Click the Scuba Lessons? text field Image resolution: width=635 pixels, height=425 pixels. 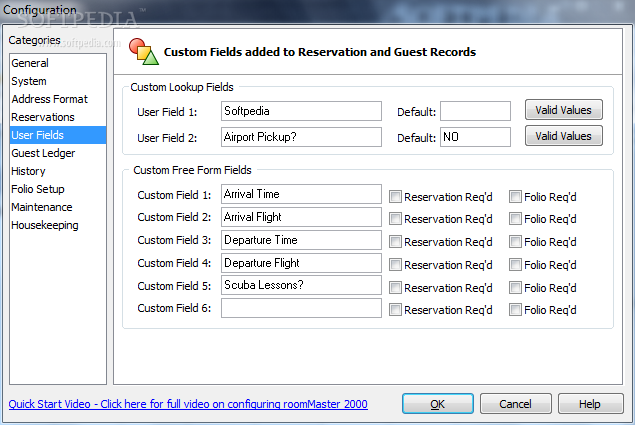pyautogui.click(x=301, y=285)
